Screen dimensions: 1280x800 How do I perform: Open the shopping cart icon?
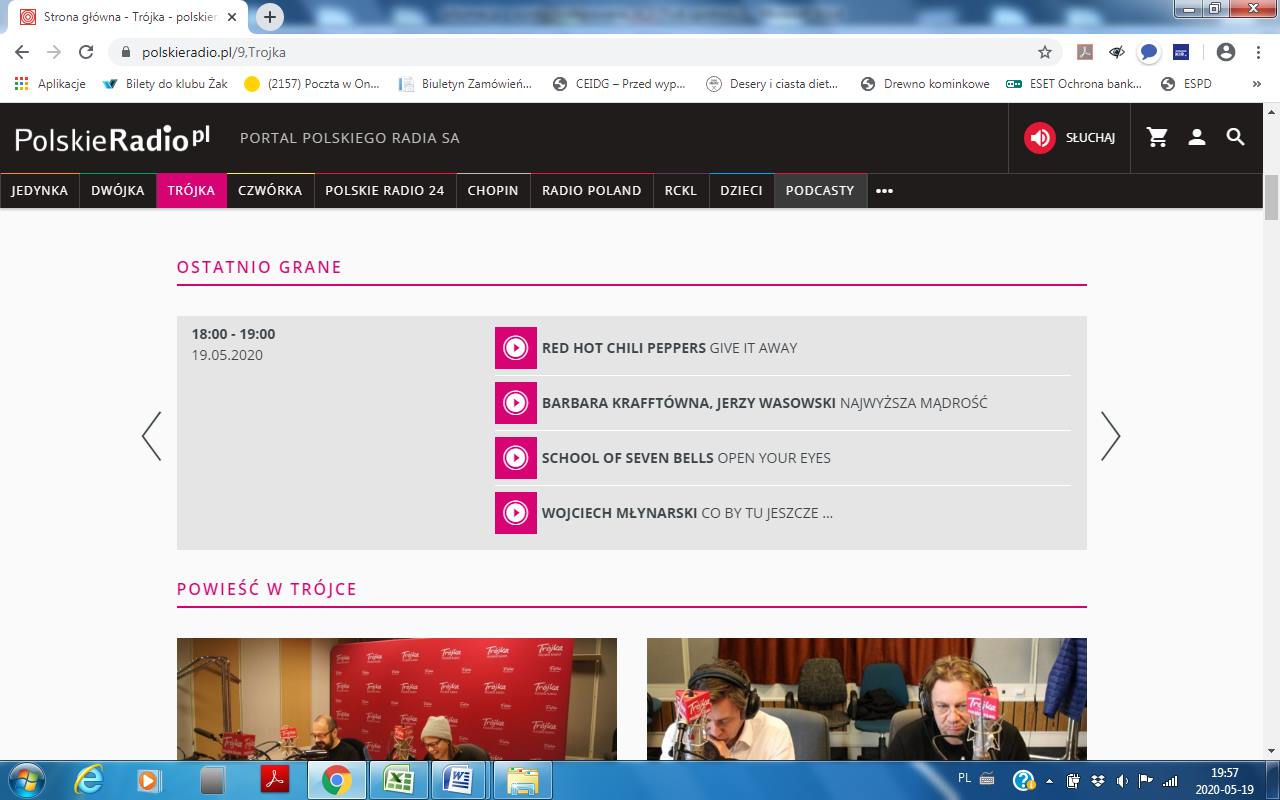coord(1158,138)
